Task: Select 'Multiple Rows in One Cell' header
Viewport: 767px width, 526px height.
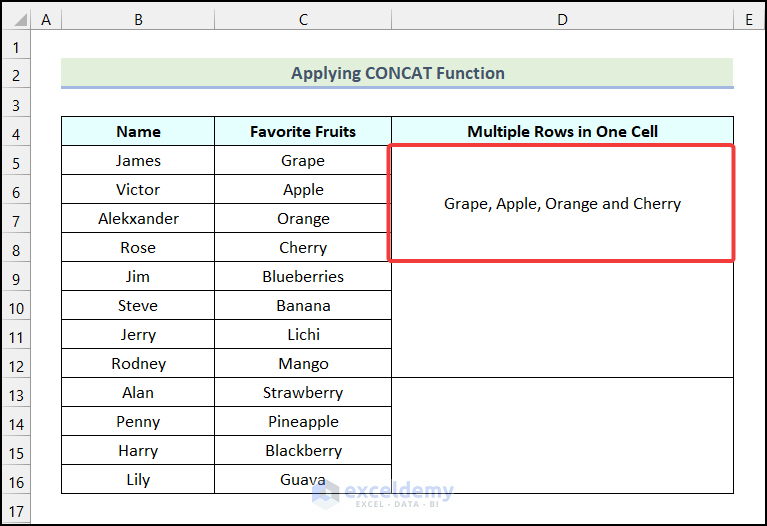Action: click(562, 132)
